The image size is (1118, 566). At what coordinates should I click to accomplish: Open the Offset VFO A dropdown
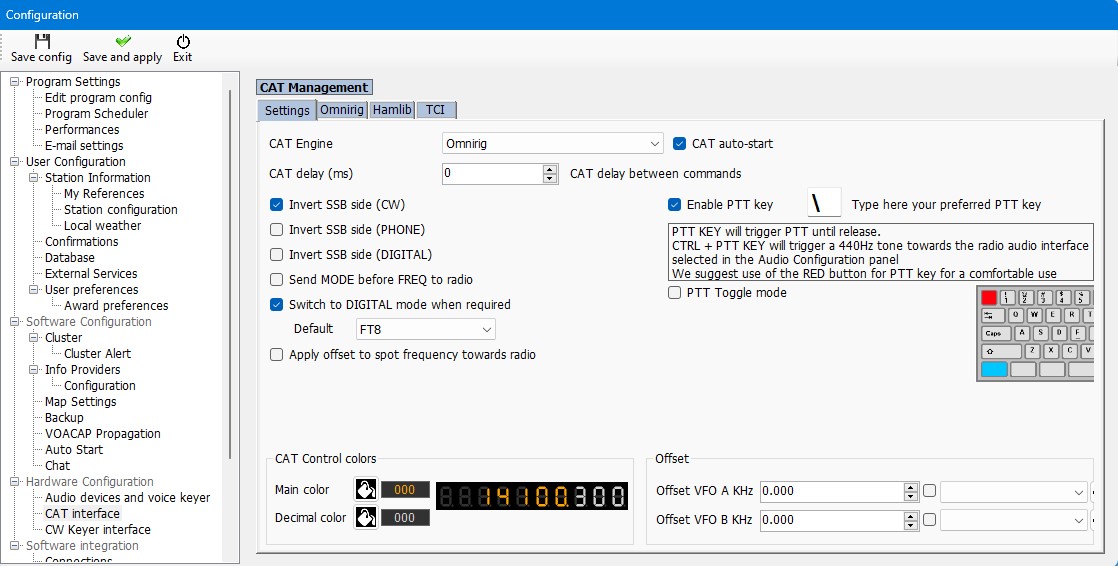(x=1014, y=492)
